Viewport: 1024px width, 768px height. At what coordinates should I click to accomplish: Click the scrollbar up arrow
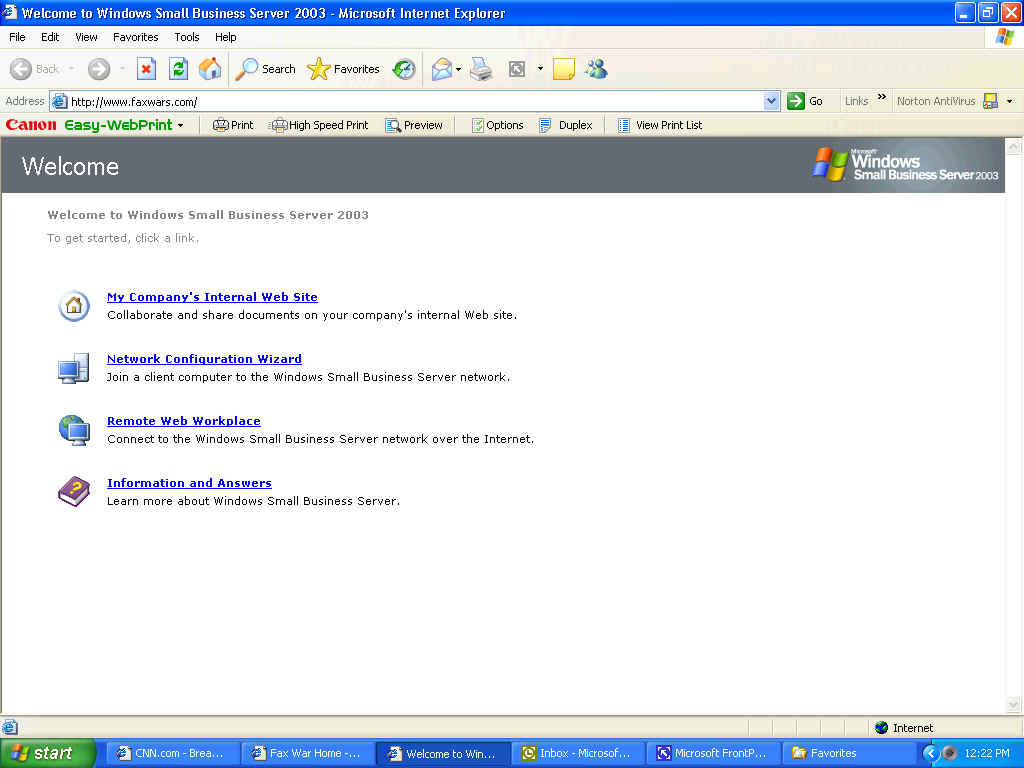point(1014,147)
